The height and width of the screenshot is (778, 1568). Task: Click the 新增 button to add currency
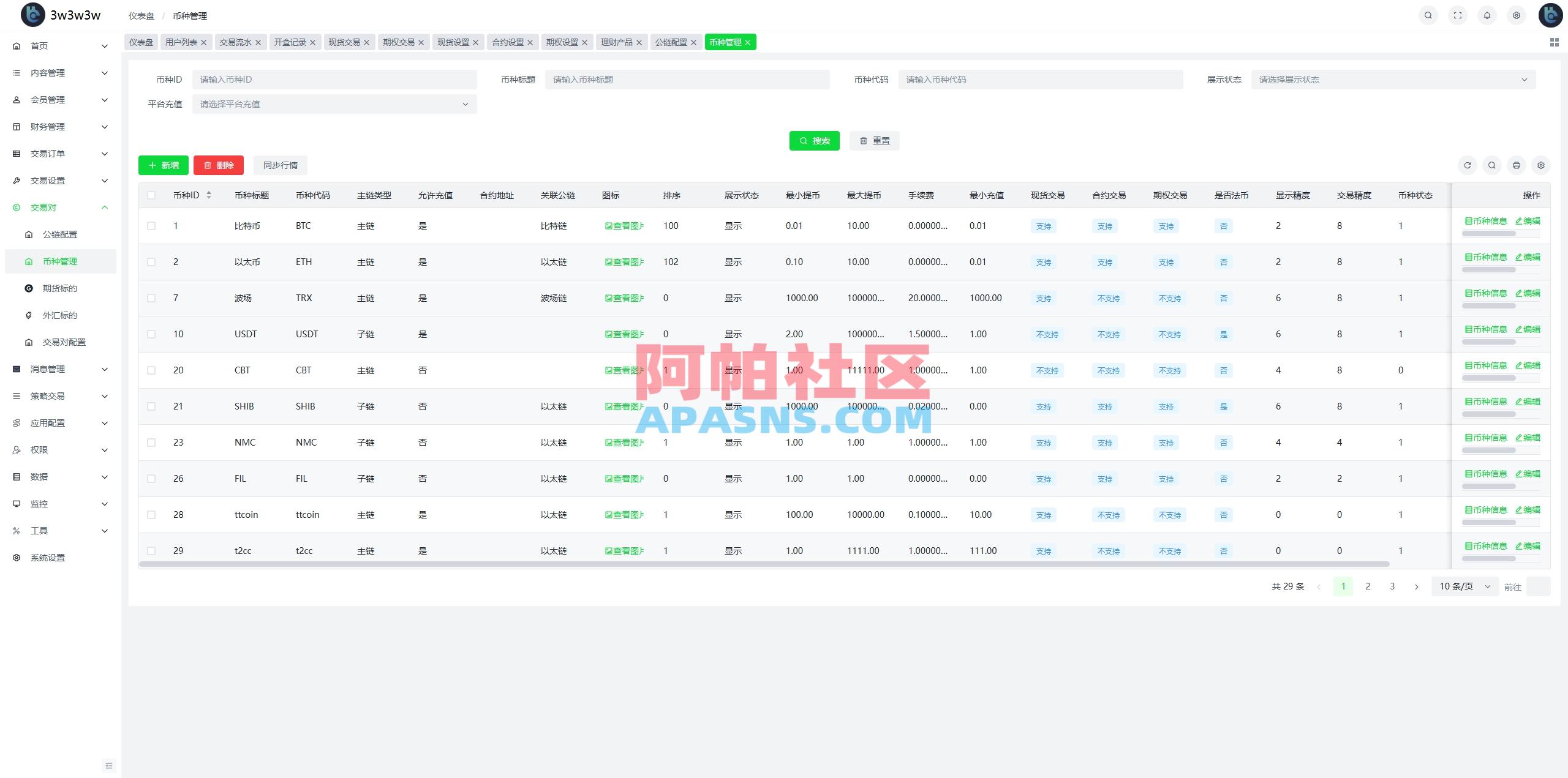click(163, 165)
